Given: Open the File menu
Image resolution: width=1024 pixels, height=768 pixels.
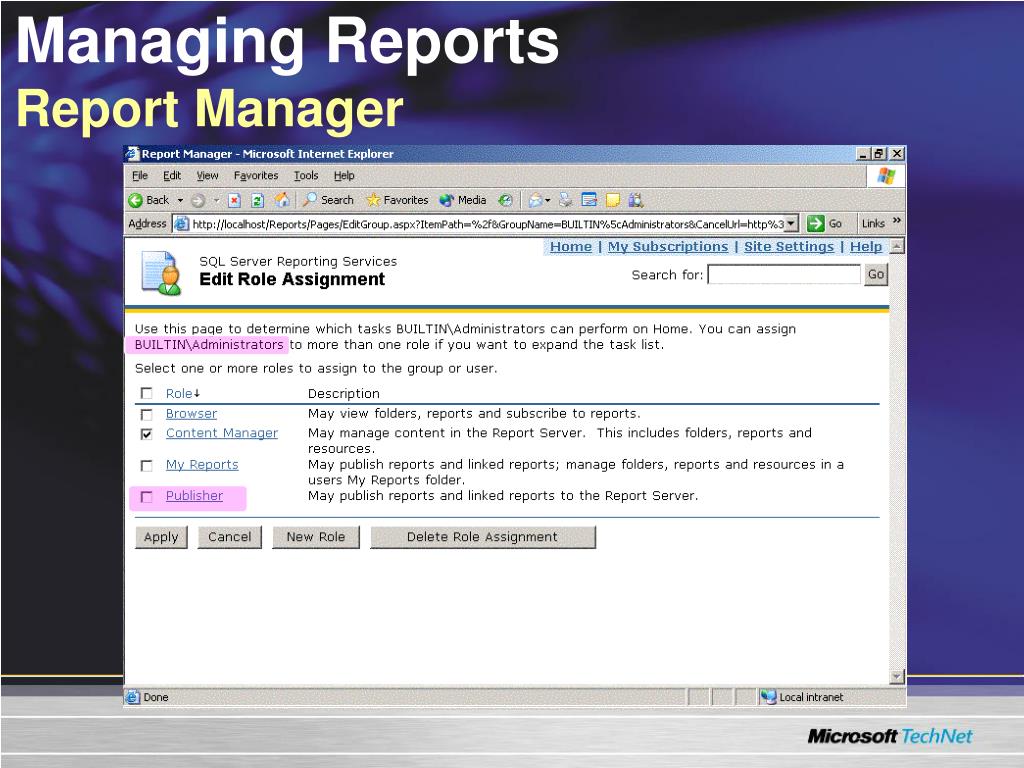Looking at the screenshot, I should 140,176.
